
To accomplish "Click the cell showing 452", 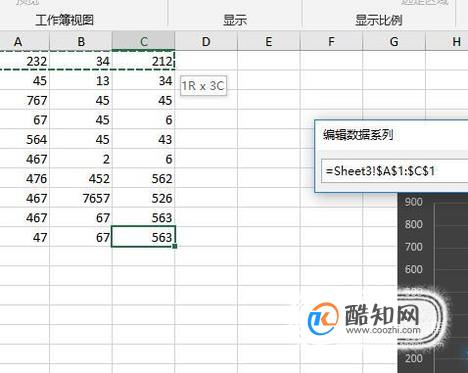I will (x=81, y=178).
